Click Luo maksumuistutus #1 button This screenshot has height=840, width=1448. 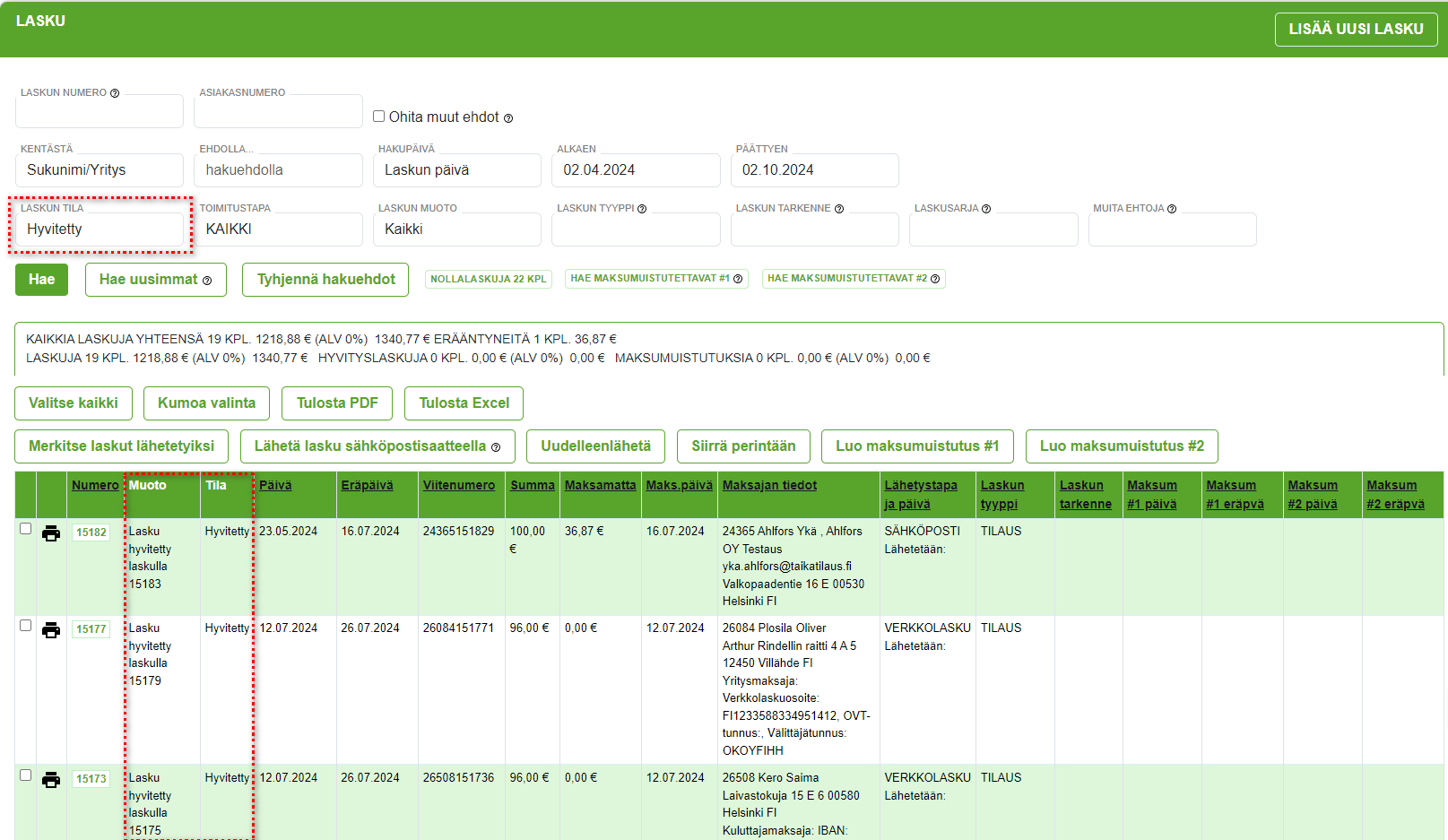point(917,446)
